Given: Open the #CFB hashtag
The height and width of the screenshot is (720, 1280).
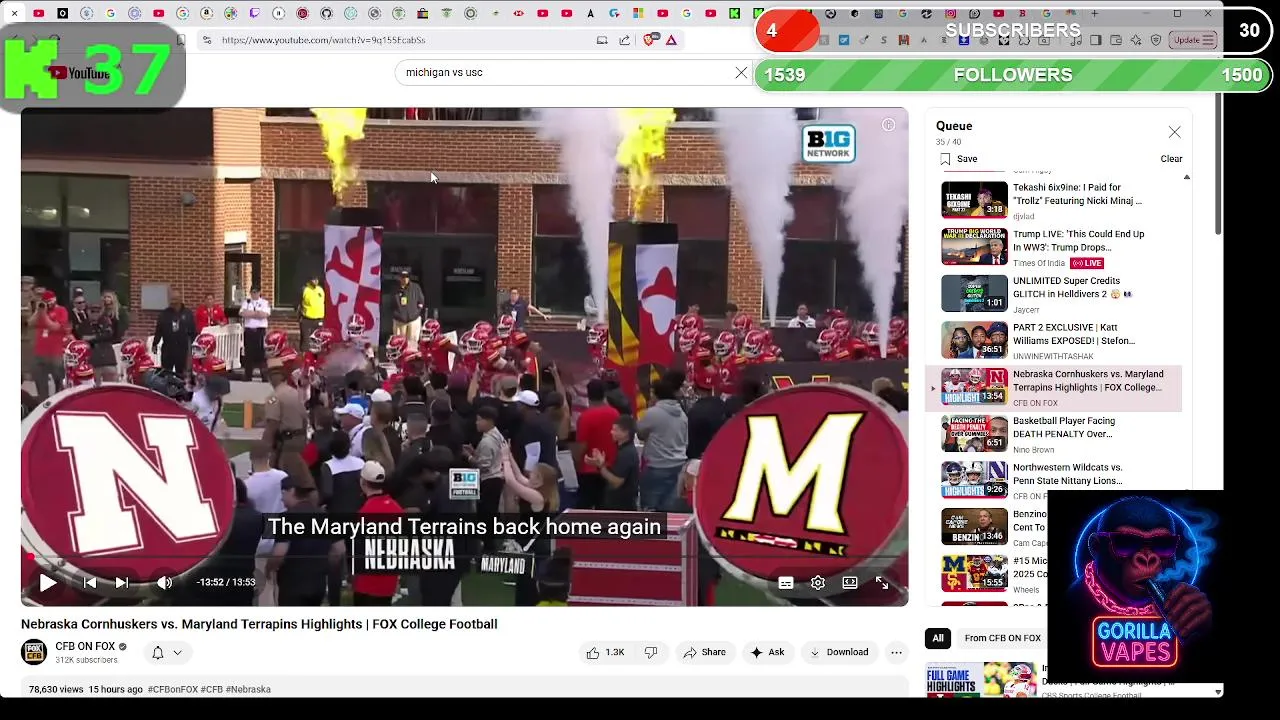Looking at the screenshot, I should (x=211, y=689).
